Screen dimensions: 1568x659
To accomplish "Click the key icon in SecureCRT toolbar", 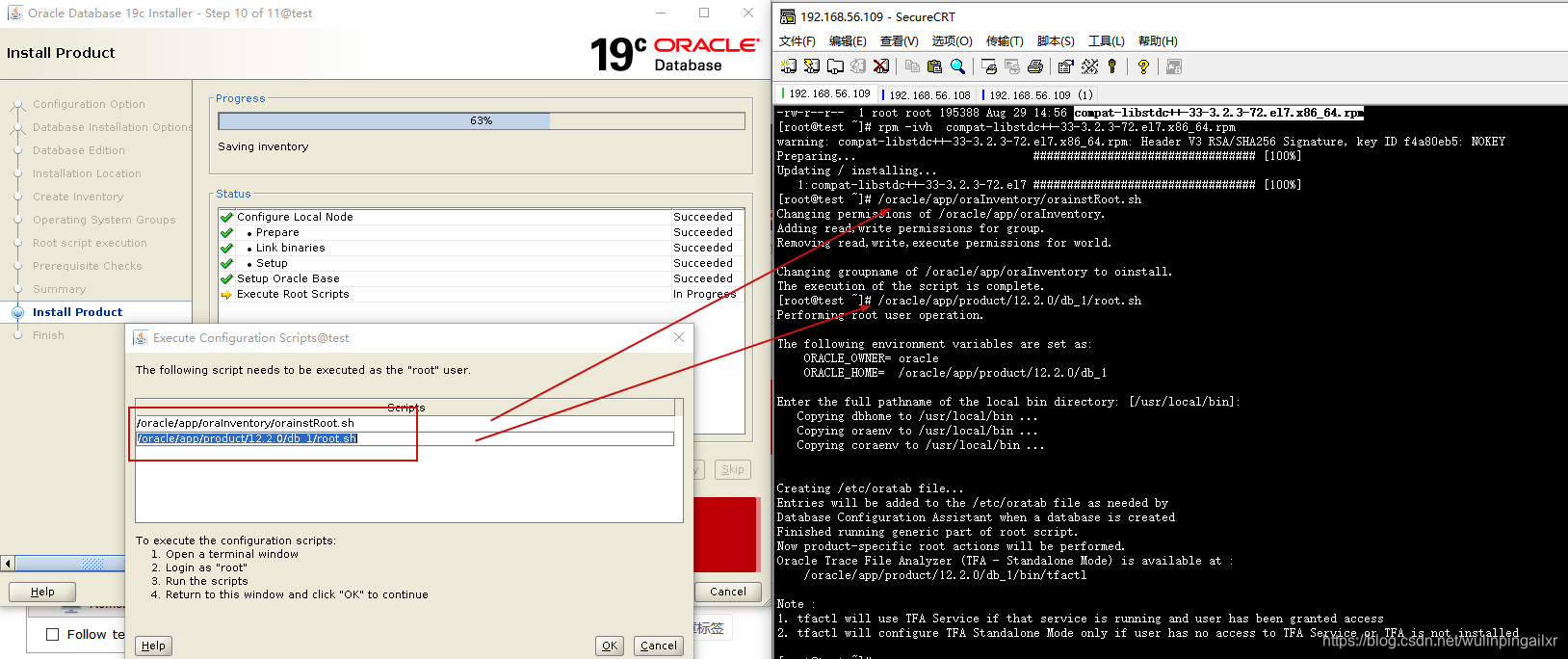I will (x=1112, y=66).
